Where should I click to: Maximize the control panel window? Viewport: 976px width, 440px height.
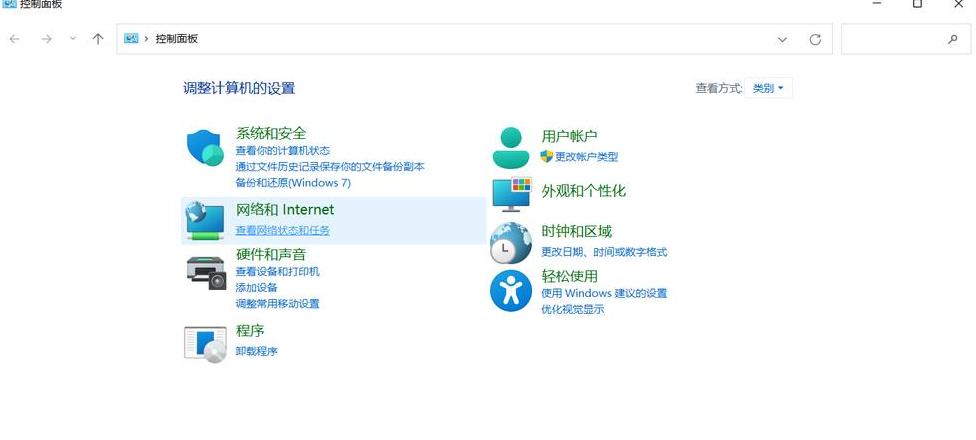point(917,4)
